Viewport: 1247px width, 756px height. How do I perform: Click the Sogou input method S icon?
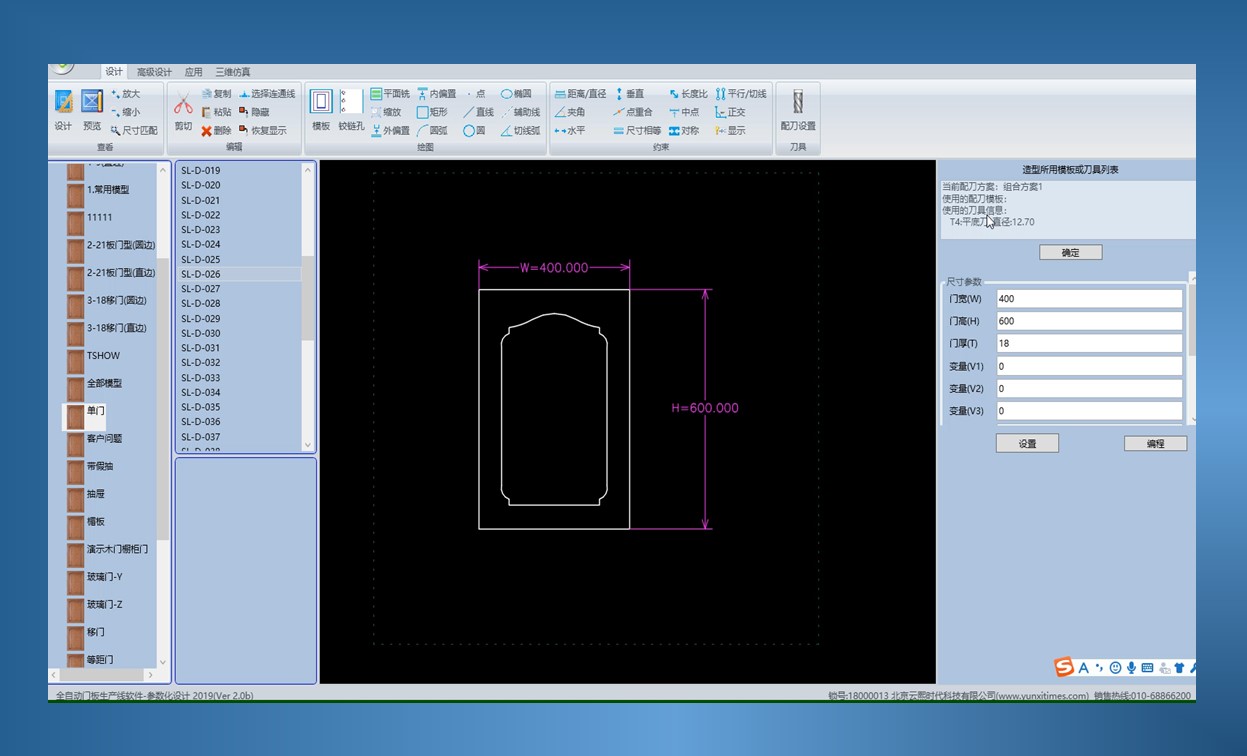1064,667
